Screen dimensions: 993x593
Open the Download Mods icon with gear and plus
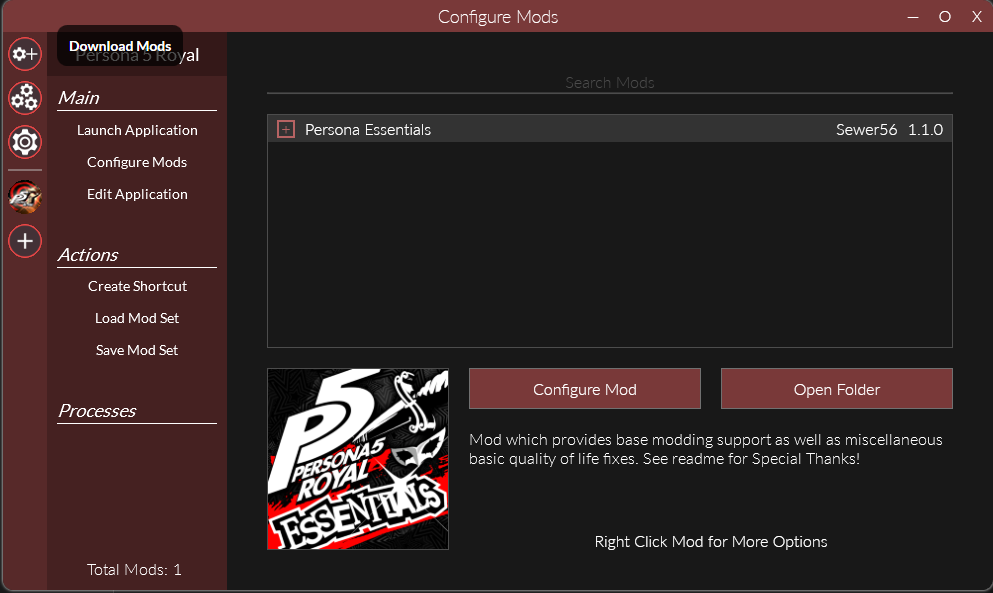[25, 54]
